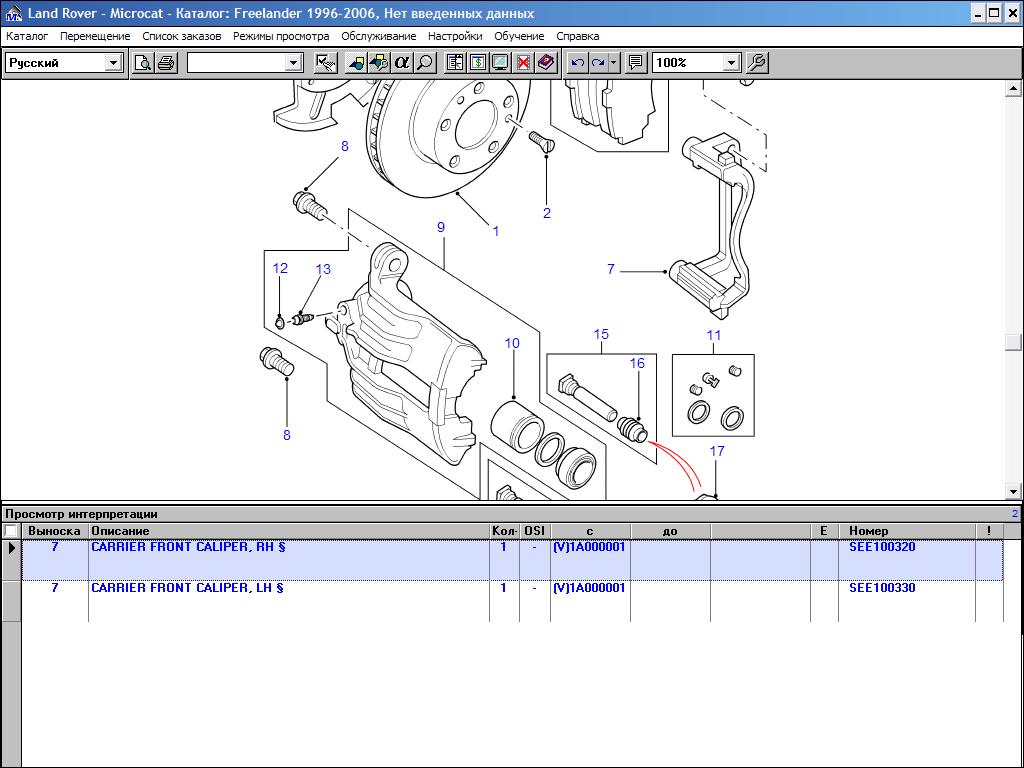Click callout number 11 on diagram
This screenshot has height=768, width=1024.
(714, 335)
